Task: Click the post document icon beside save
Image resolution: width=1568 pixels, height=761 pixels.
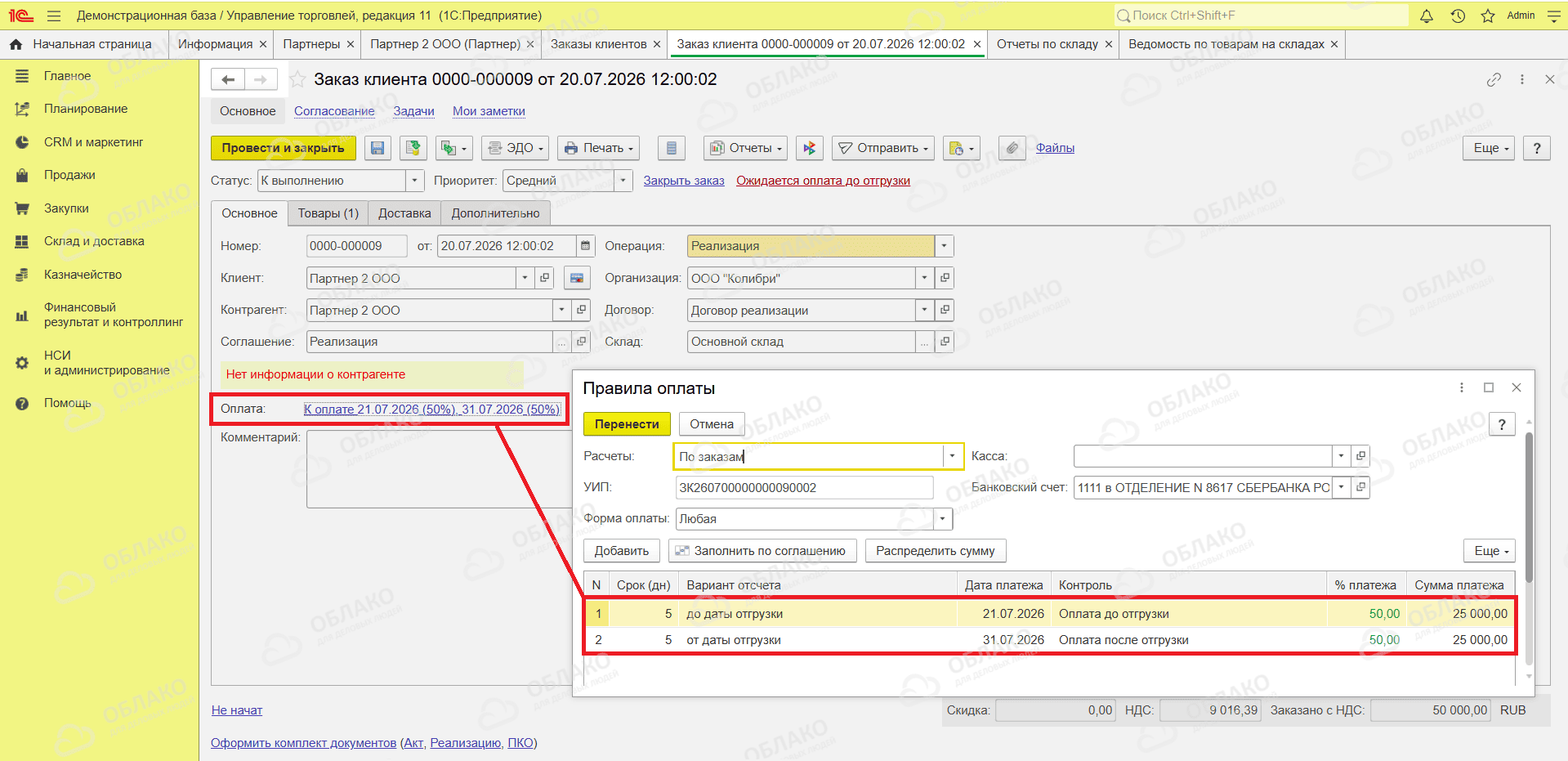Action: [x=413, y=148]
